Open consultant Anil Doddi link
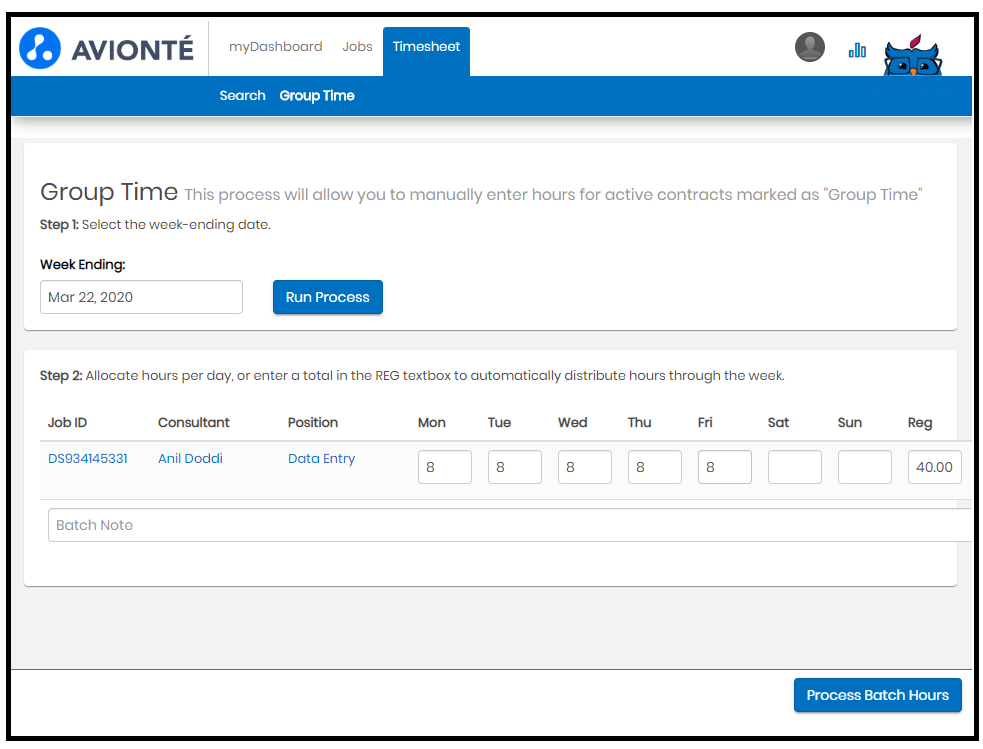This screenshot has width=983, height=749. click(x=190, y=458)
